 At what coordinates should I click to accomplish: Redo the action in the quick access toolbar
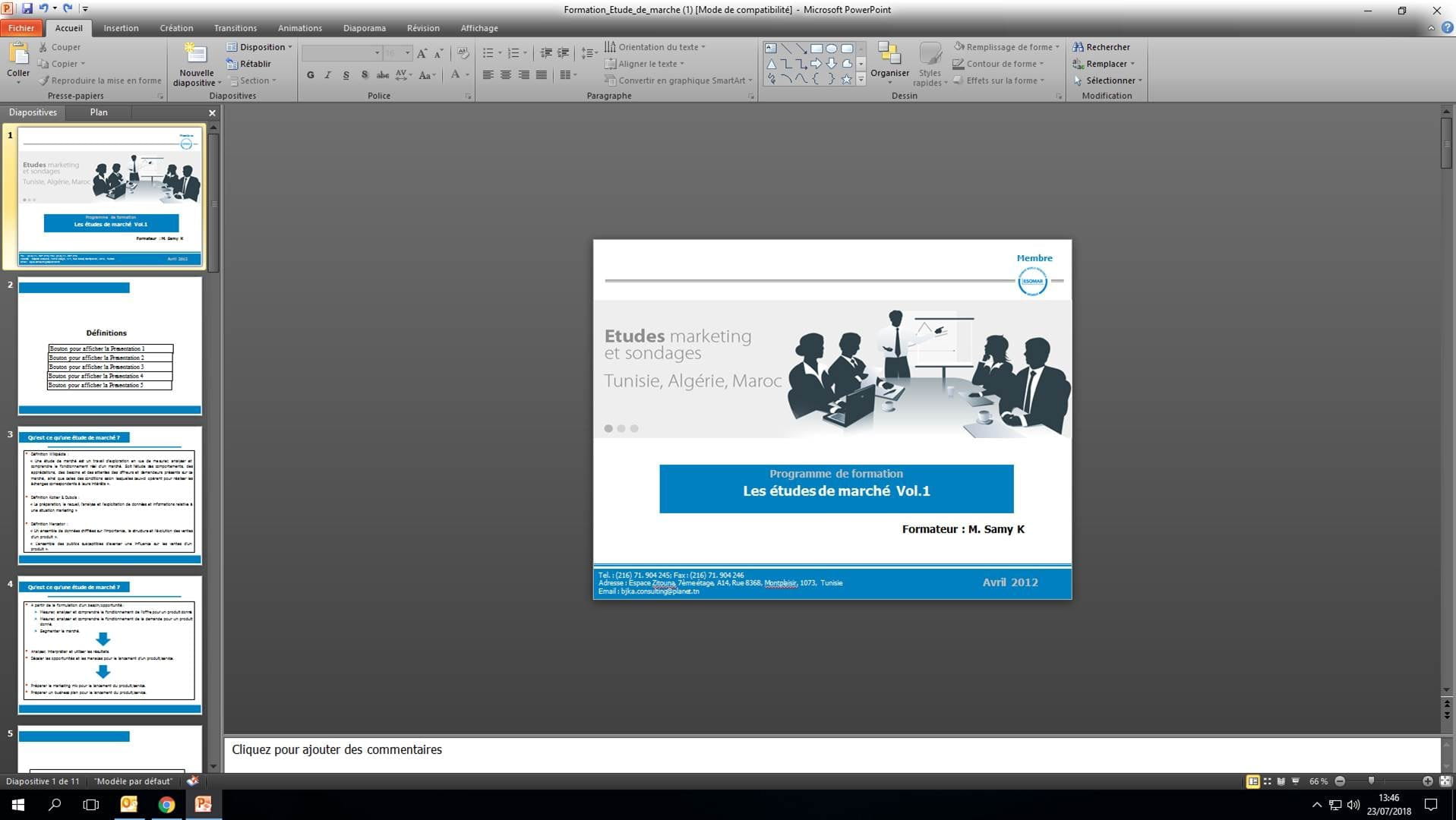coord(68,9)
